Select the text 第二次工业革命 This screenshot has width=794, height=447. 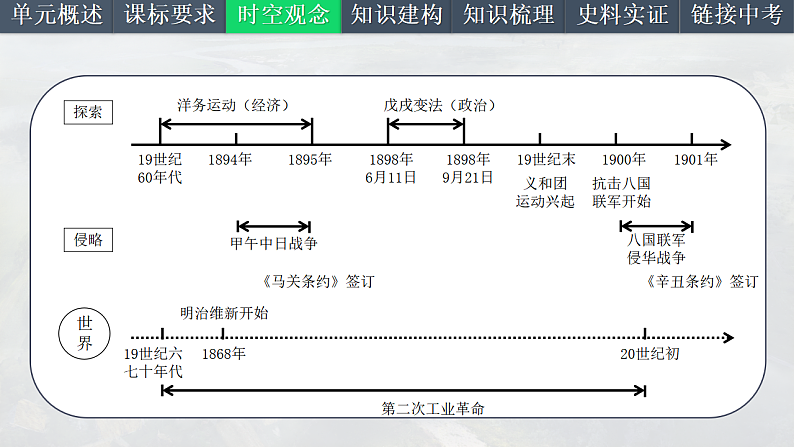433,409
